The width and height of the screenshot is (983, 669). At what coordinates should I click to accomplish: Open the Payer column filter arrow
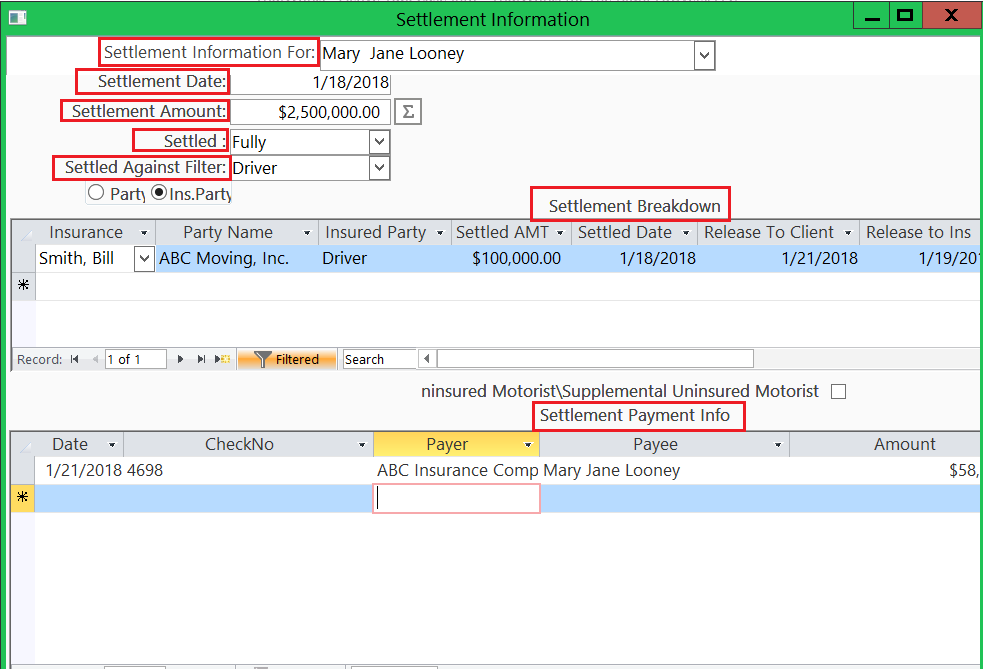click(x=531, y=443)
